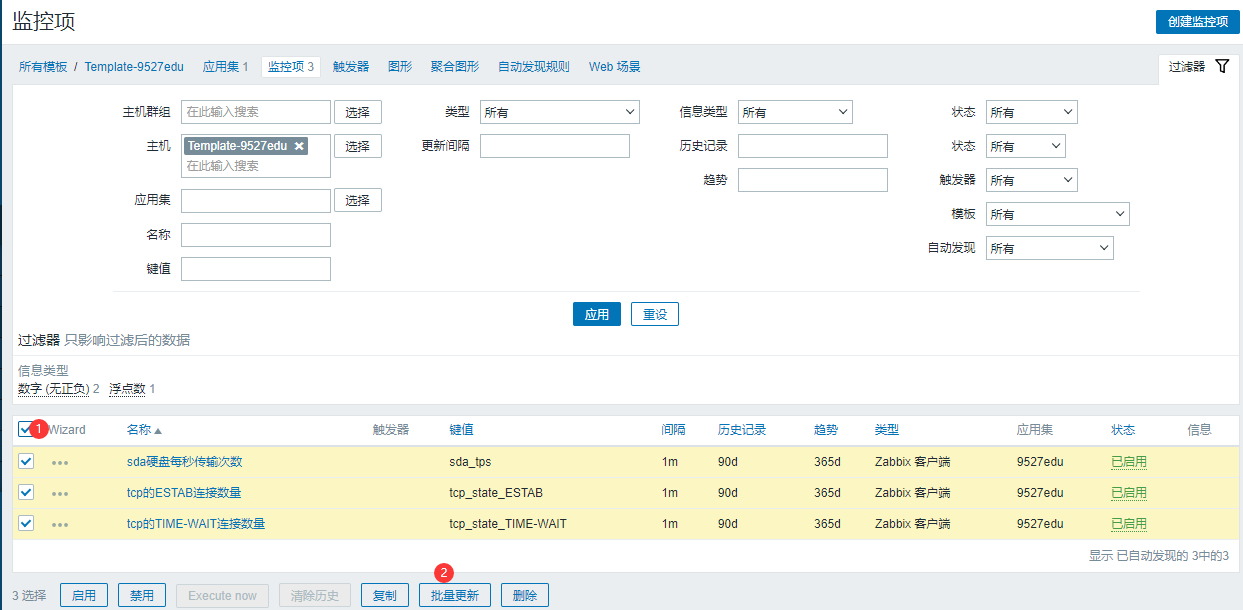Open the 类型 dropdown
1243x610 pixels.
coord(560,112)
